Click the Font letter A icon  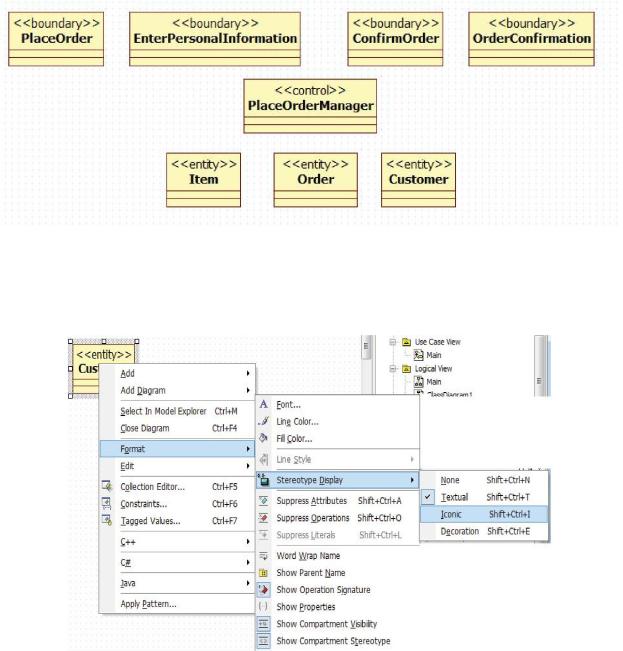pos(264,404)
